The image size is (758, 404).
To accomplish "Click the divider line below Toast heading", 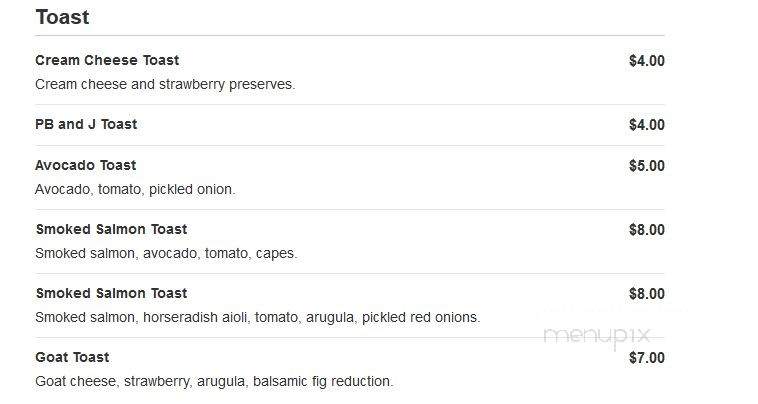I will pyautogui.click(x=350, y=35).
